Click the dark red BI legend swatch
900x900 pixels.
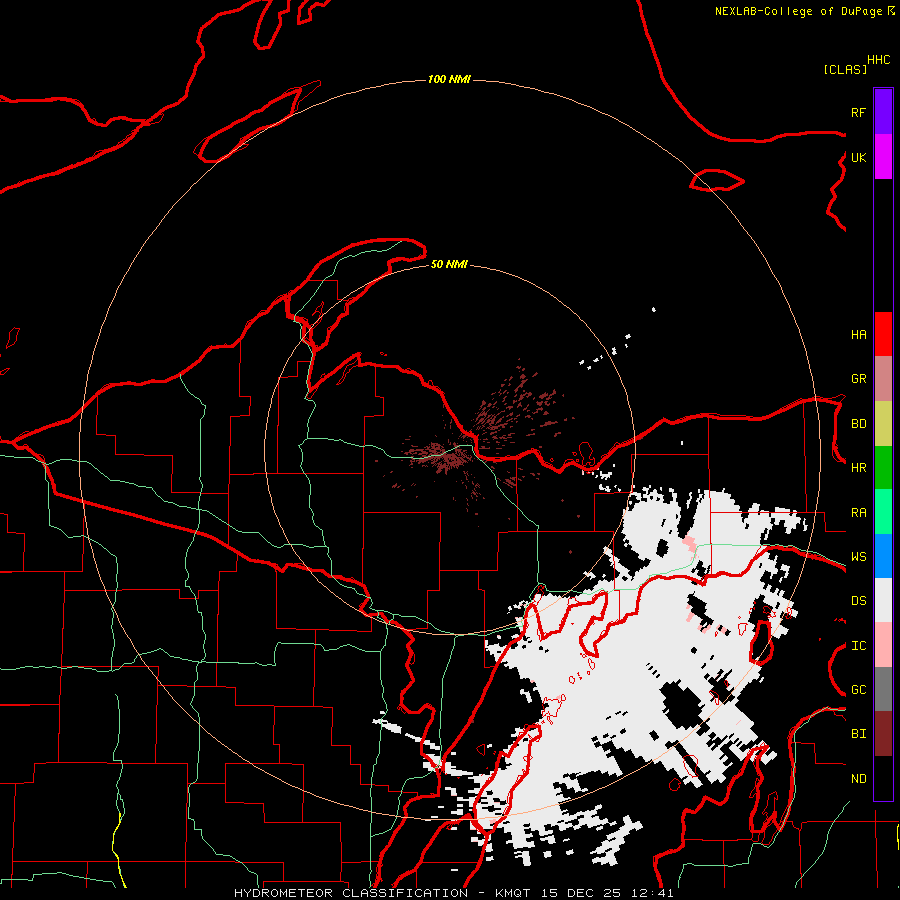coord(883,734)
